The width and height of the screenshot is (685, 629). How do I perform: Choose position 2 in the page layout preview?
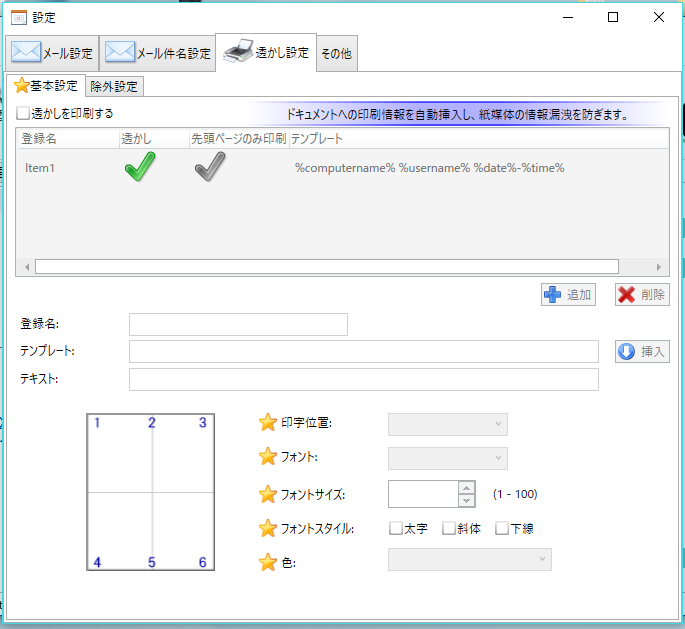152,422
